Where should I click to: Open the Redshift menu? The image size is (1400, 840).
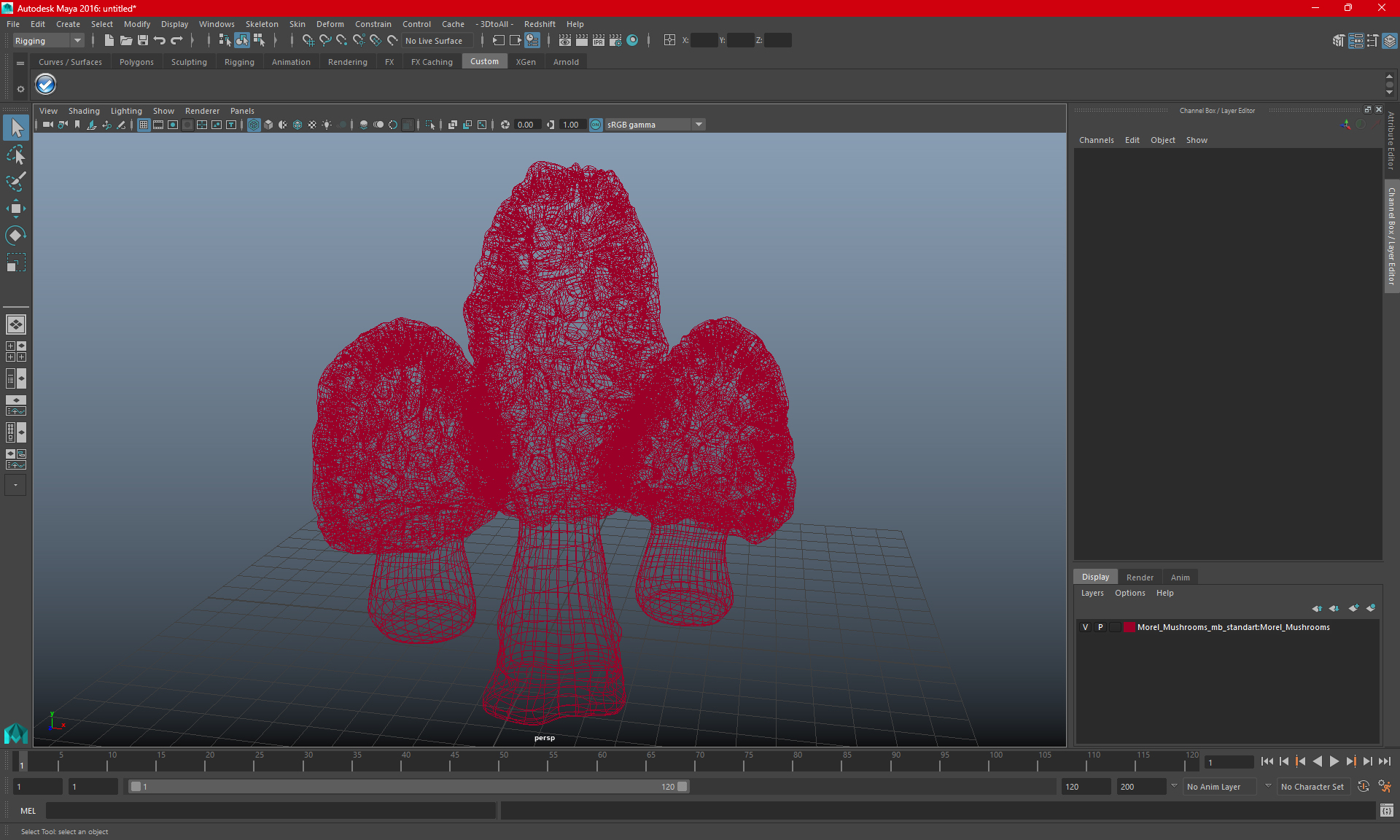[540, 24]
